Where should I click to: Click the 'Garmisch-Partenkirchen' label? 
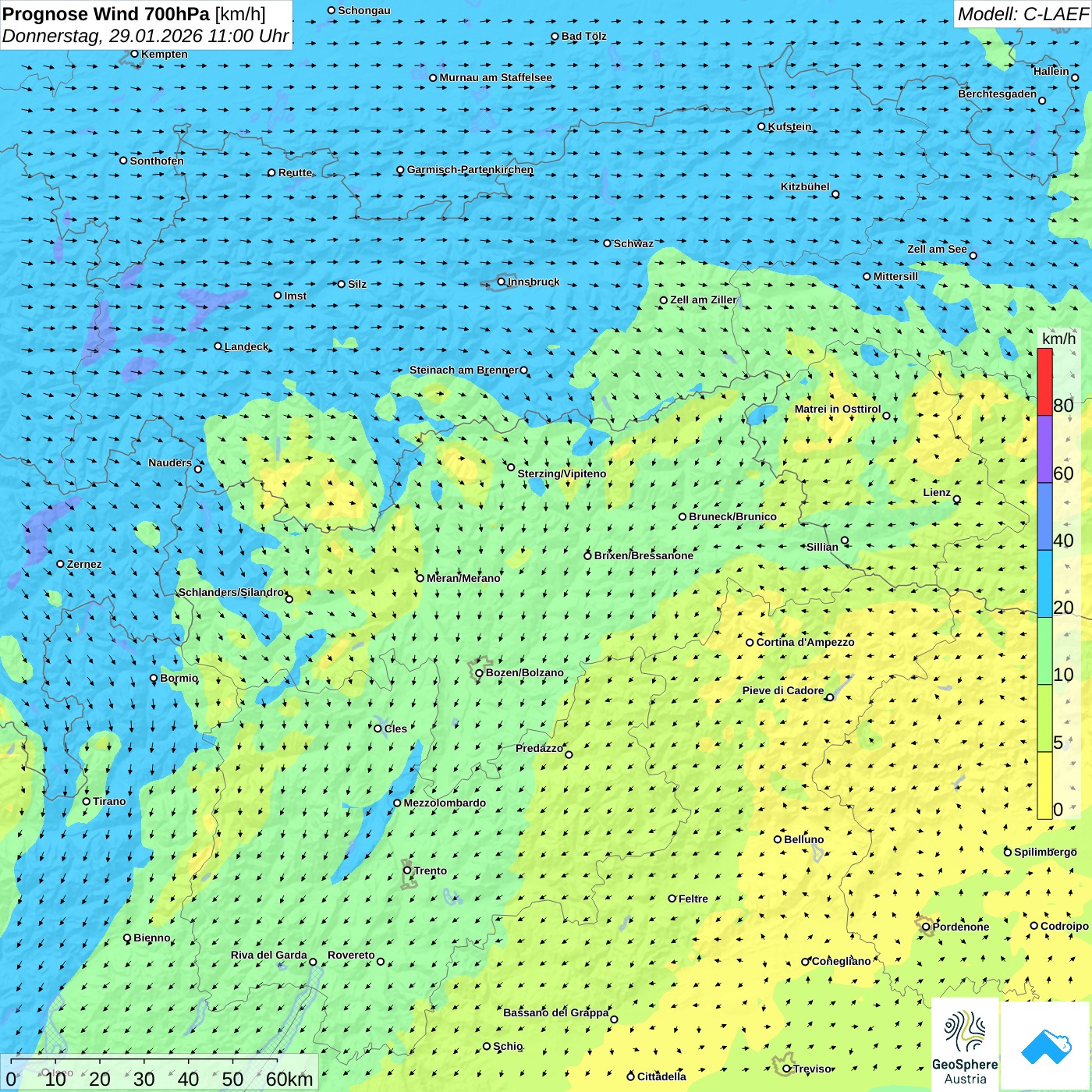tap(470, 169)
